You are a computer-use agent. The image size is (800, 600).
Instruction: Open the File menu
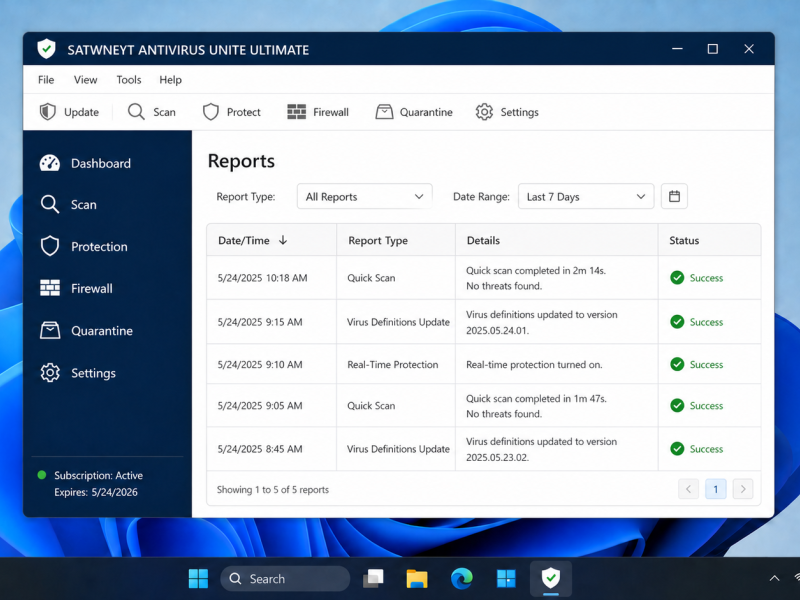(46, 80)
